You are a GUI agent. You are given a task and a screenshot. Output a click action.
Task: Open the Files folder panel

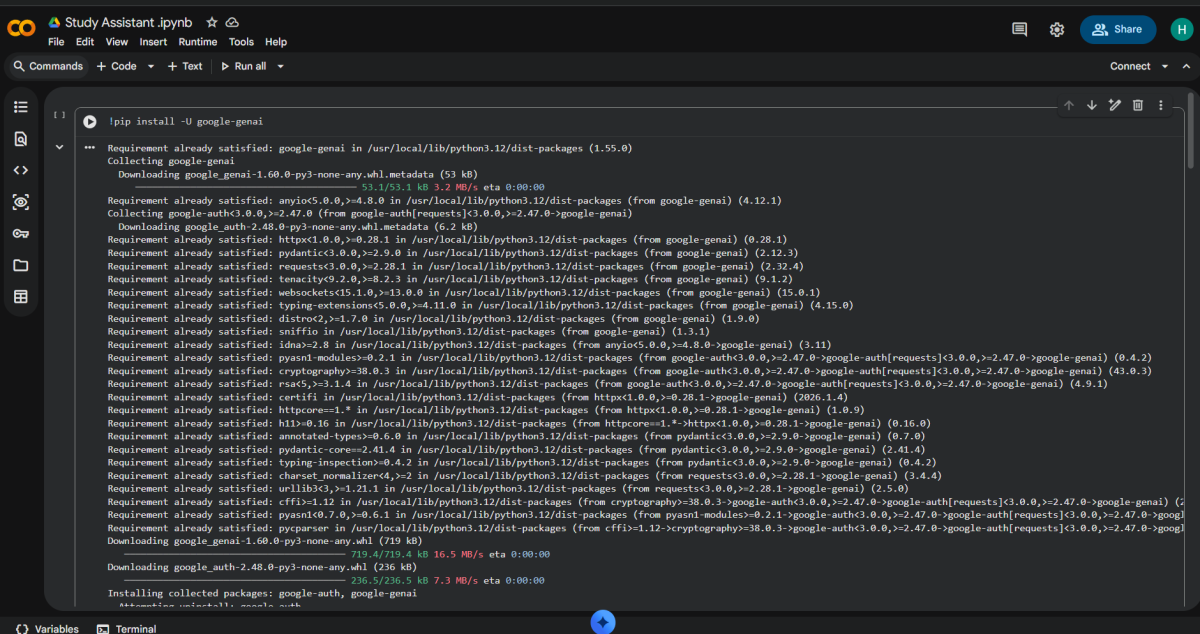tap(21, 265)
